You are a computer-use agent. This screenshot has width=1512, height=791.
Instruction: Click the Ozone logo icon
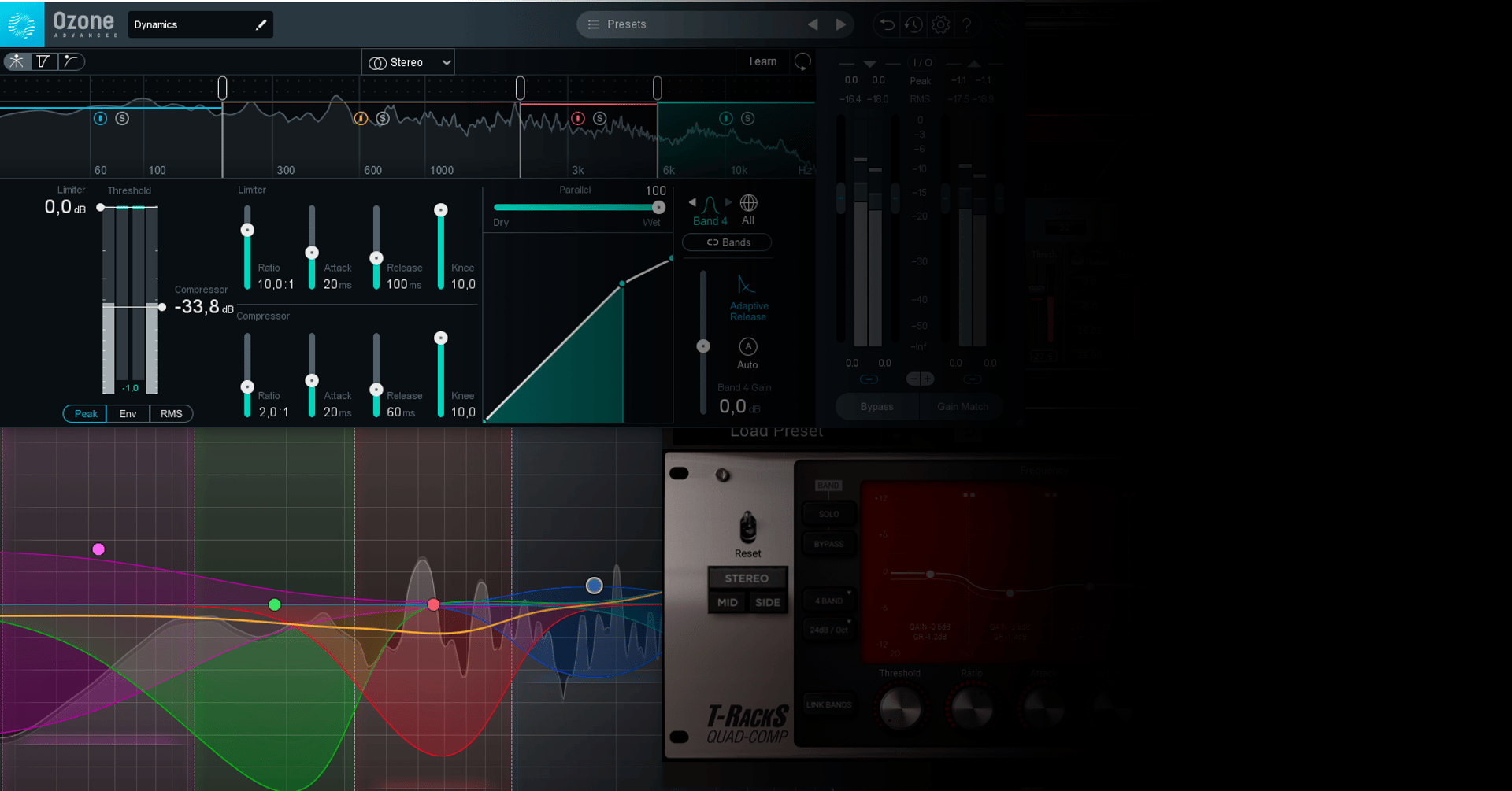pyautogui.click(x=22, y=24)
